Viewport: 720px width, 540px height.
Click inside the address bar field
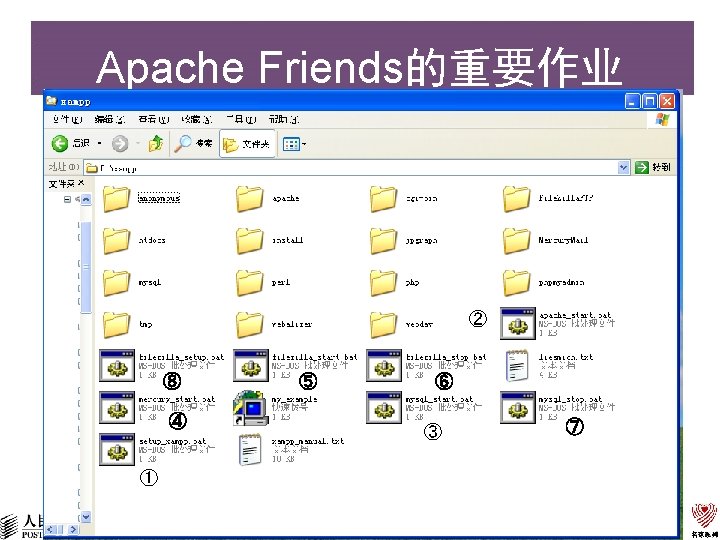(351, 168)
